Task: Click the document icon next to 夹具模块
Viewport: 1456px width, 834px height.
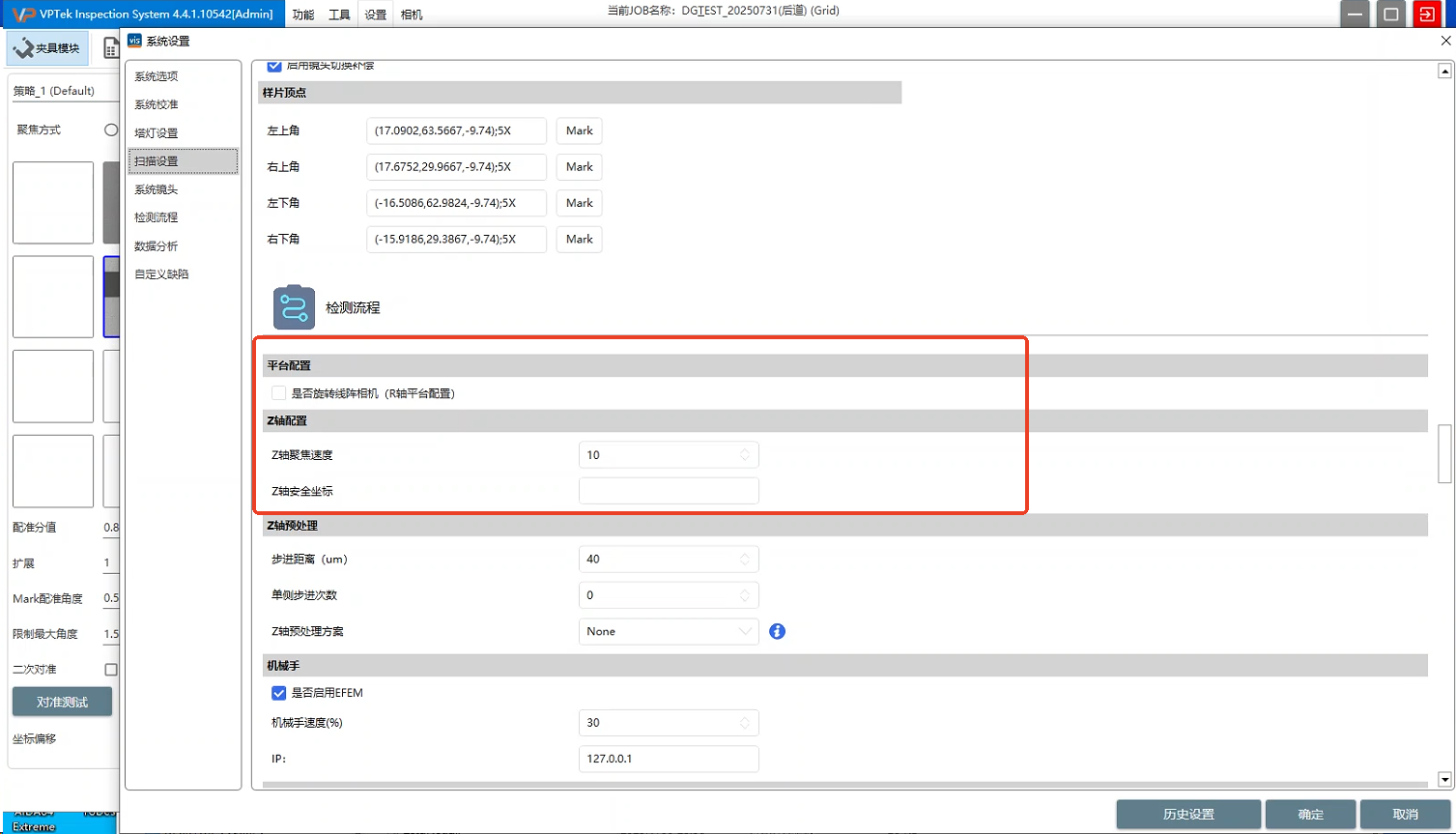Action: point(111,47)
